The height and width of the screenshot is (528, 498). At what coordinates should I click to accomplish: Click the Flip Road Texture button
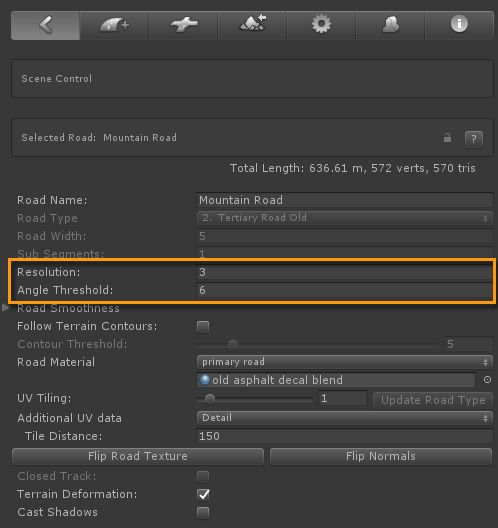point(138,456)
